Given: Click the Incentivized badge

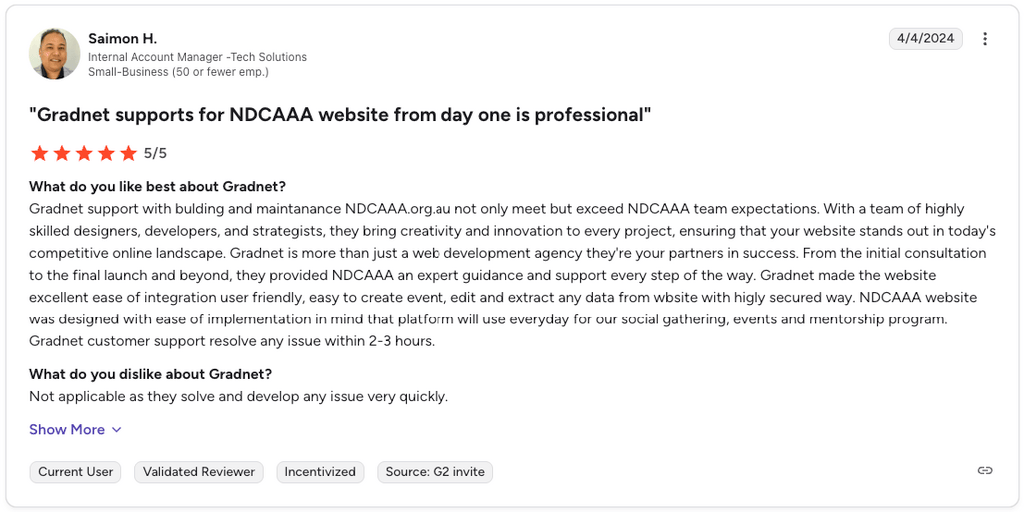Looking at the screenshot, I should (320, 472).
